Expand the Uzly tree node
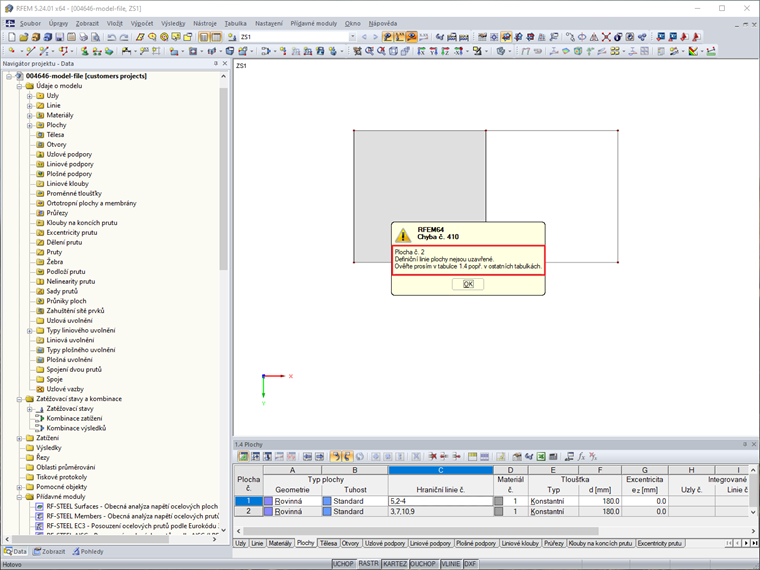 coord(30,96)
